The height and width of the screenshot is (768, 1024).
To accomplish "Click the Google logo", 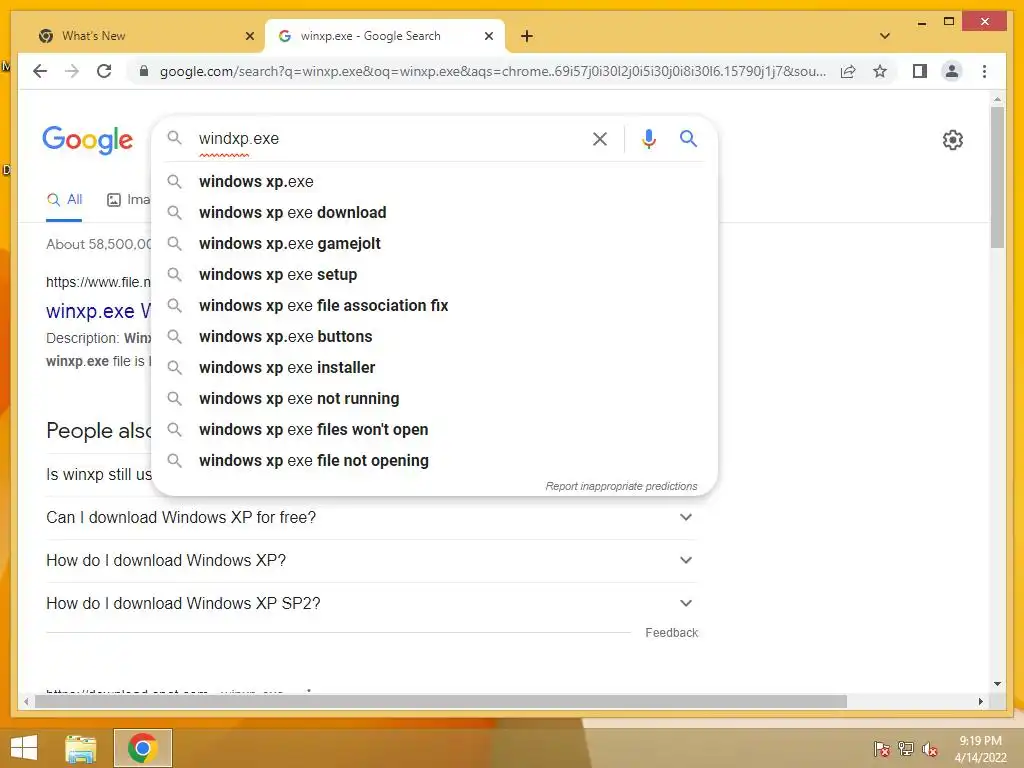I will pos(88,140).
